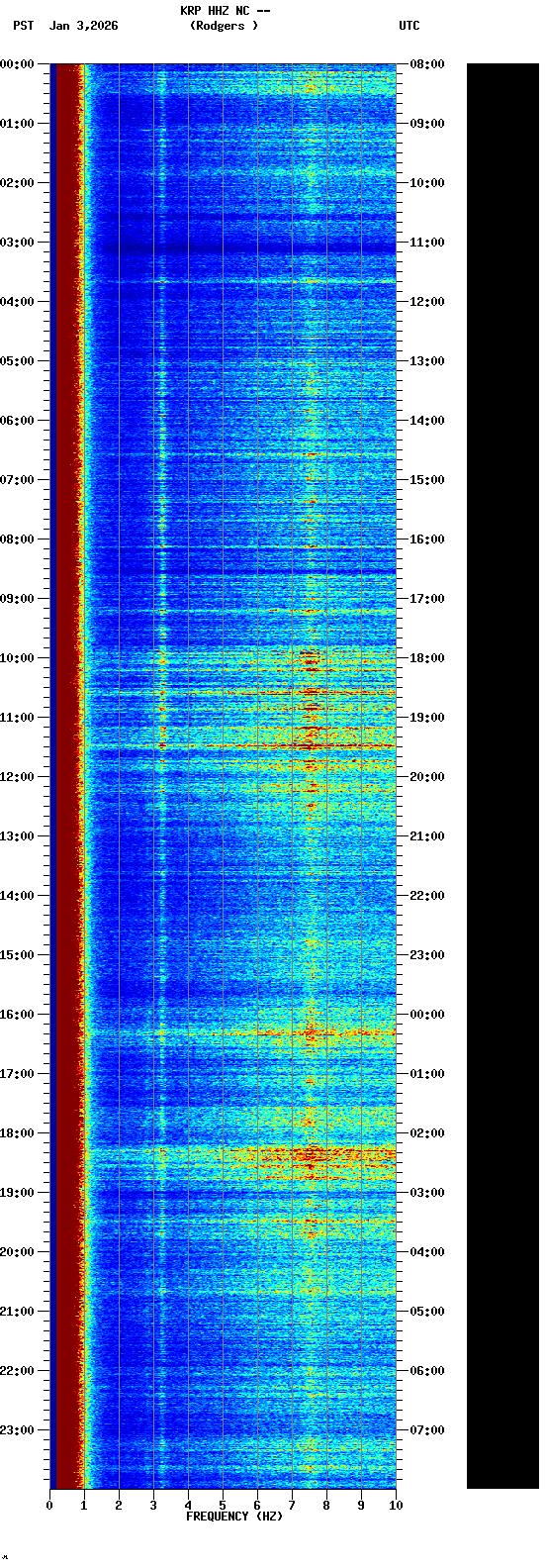Click '23:00' on the UTC axis
Viewport: 546px width, 1568px height.
(427, 955)
